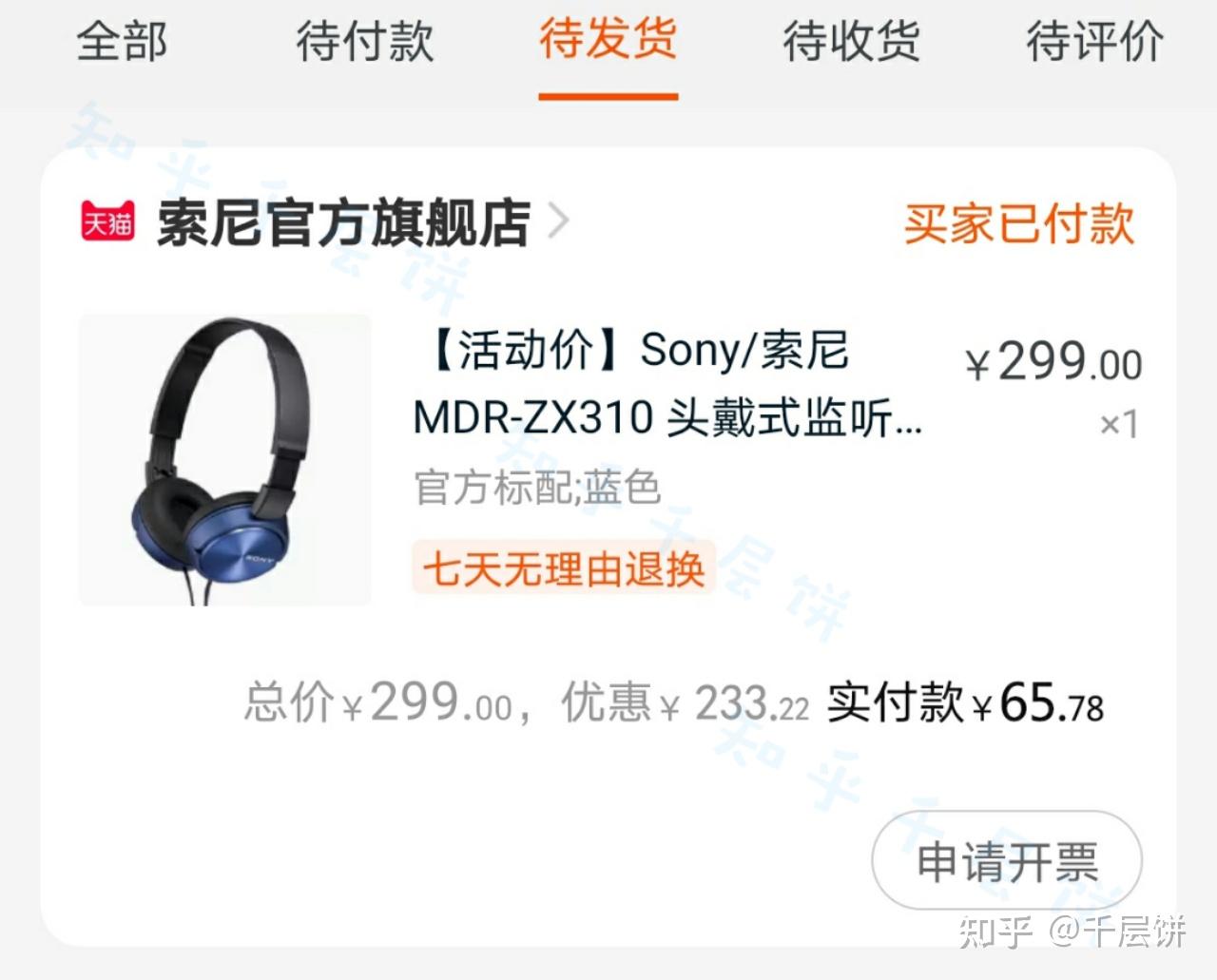
Task: Click the ¥299.00 item price
Action: (1053, 362)
